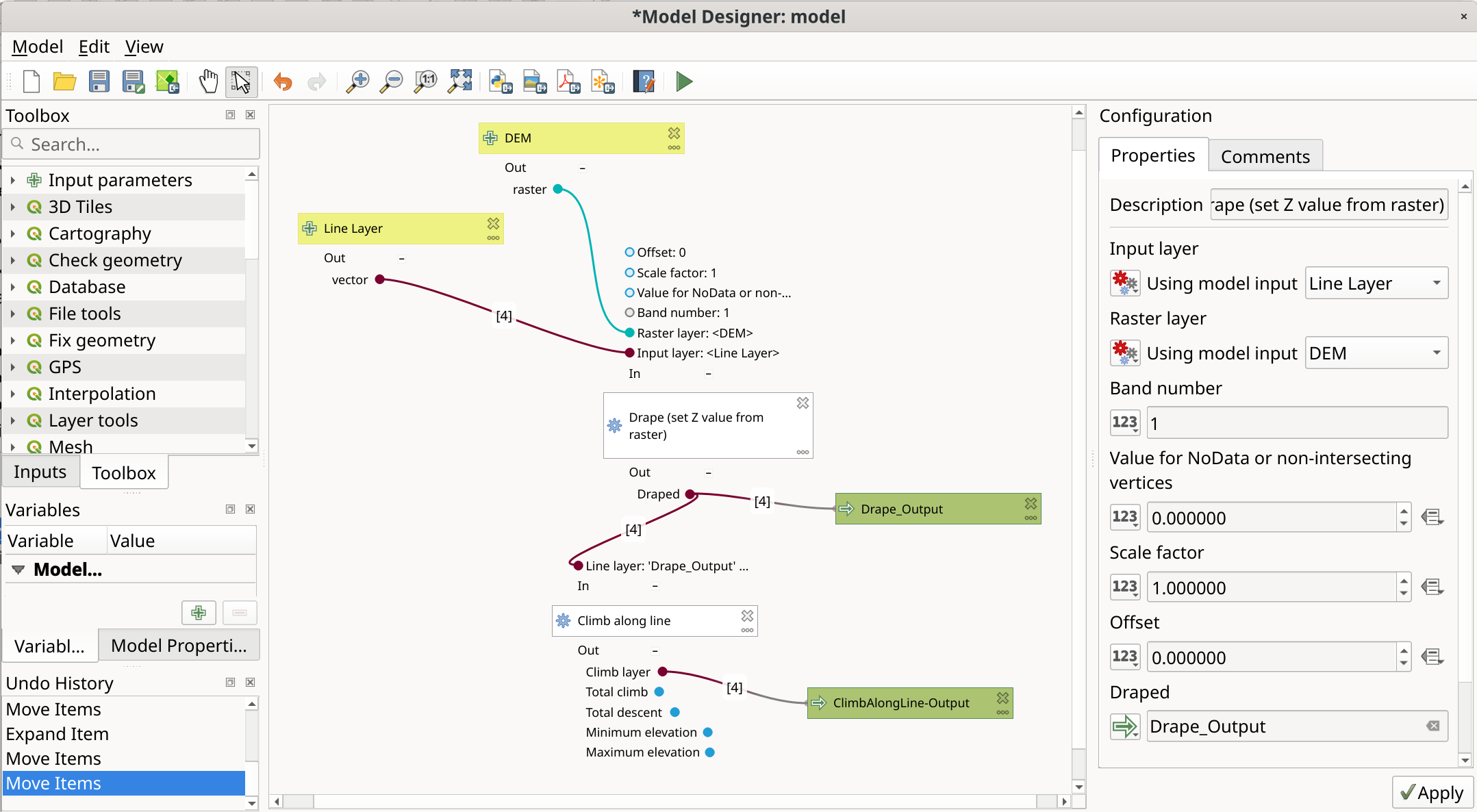Screen dimensions: 1477x812
Task: Click the Undo arrow in toolbar
Action: 283,81
